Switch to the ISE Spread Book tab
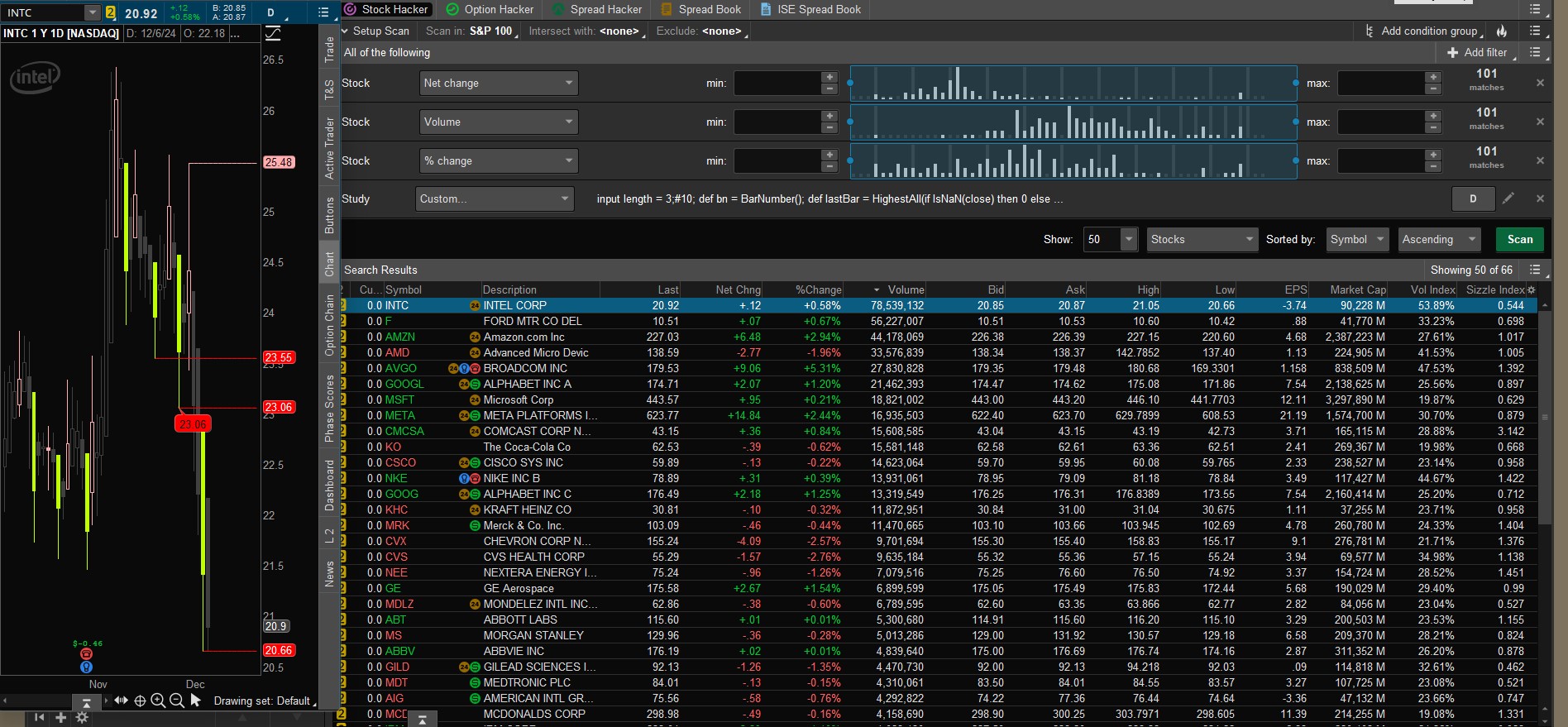Screen dimensions: 1568x727 tap(811, 9)
